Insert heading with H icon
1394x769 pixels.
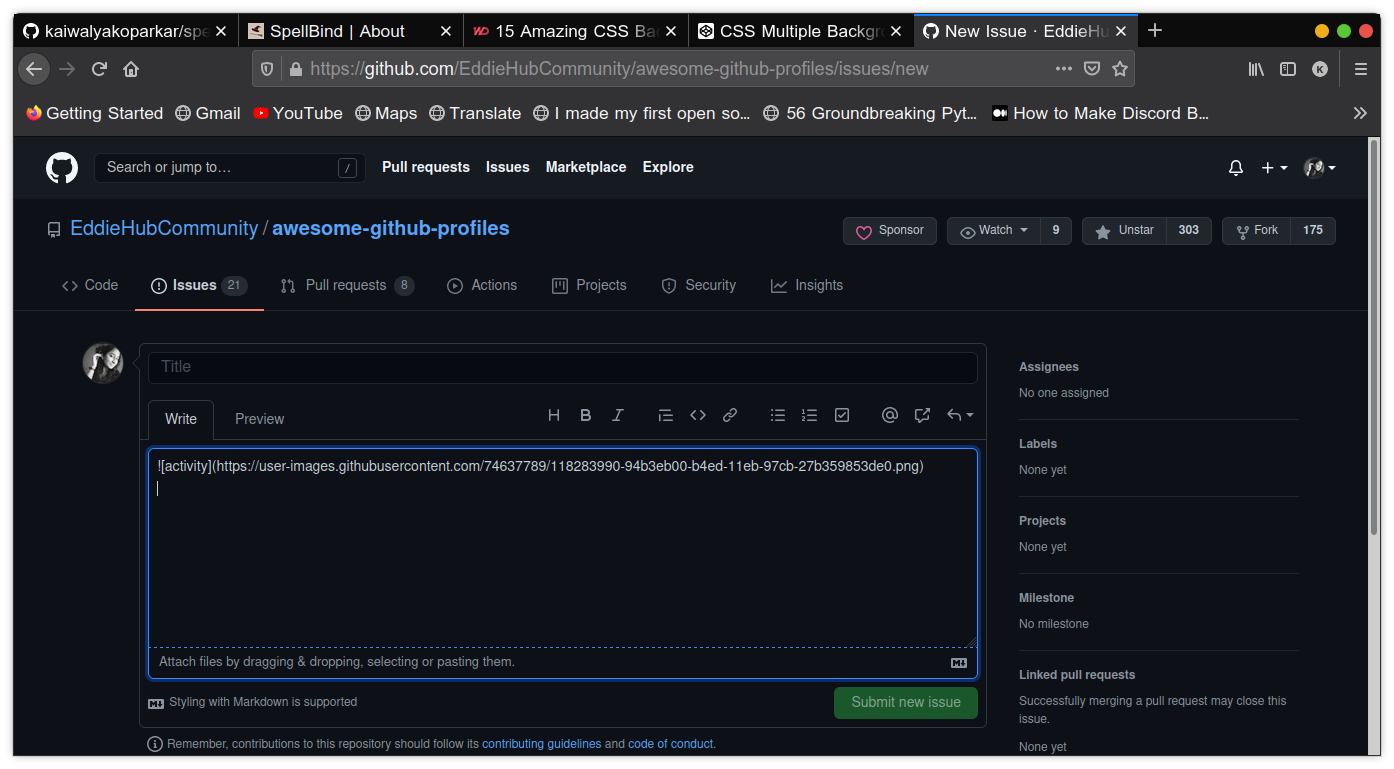point(553,415)
